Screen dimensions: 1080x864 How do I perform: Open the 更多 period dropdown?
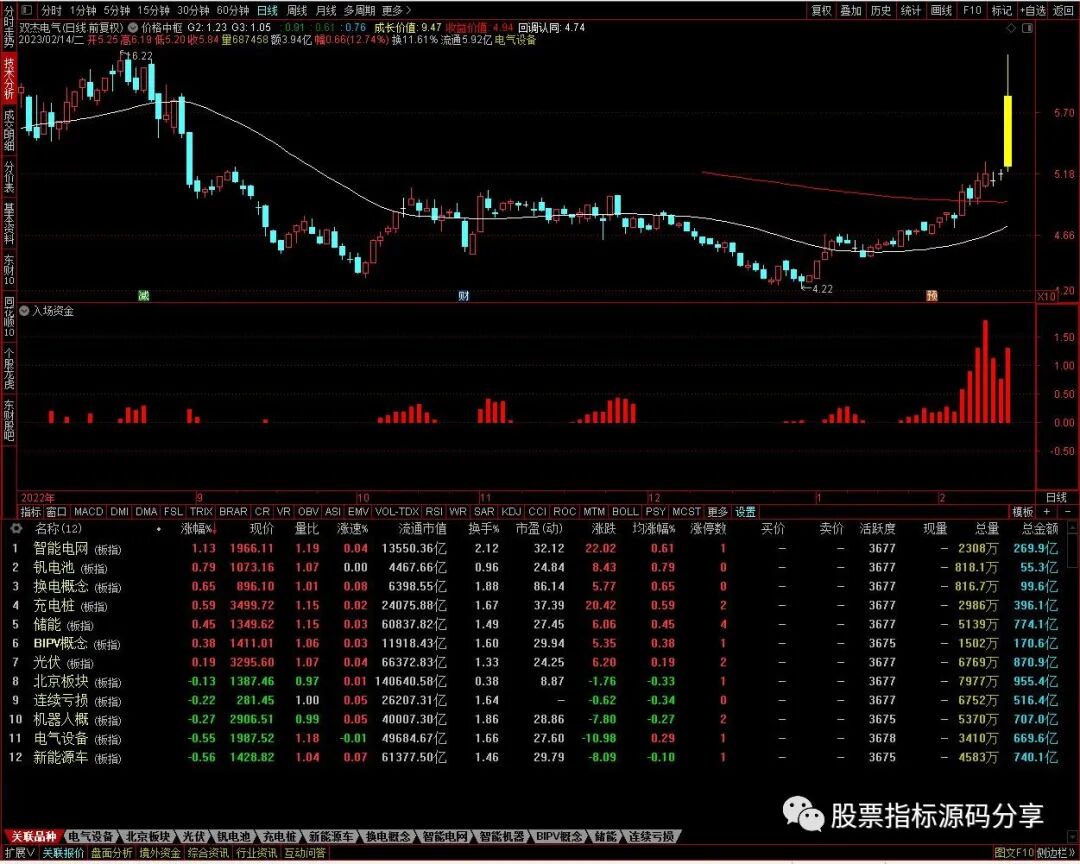click(396, 10)
